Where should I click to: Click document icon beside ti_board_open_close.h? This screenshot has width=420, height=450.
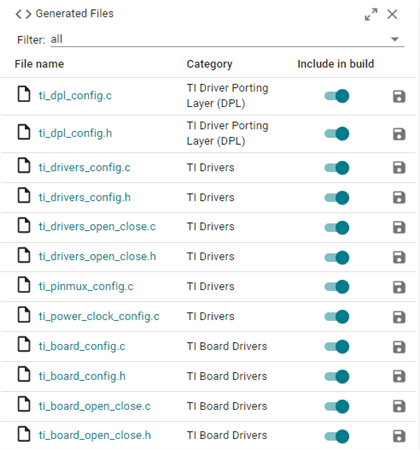click(x=24, y=434)
